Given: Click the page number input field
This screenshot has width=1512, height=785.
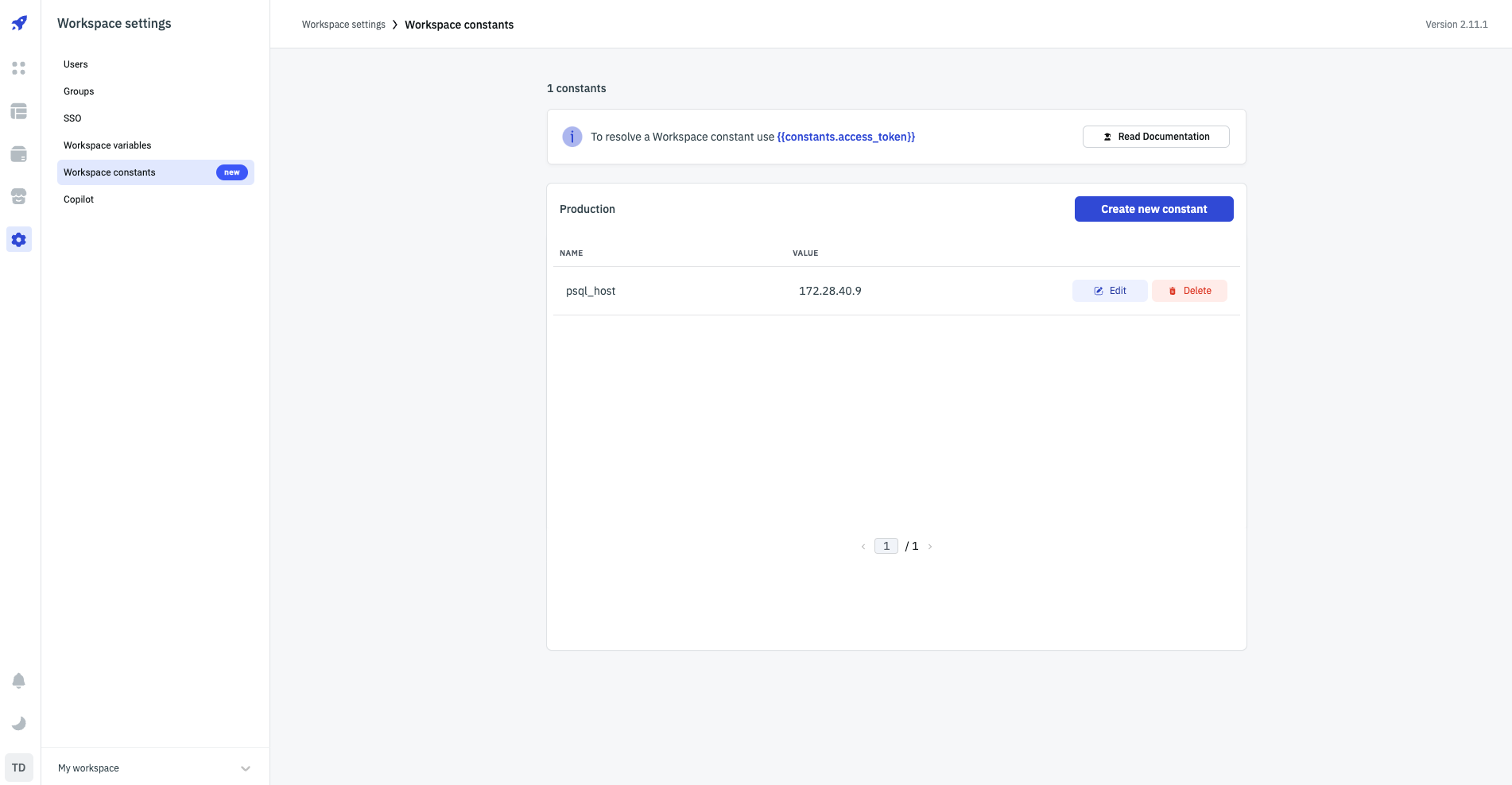Looking at the screenshot, I should click(x=886, y=546).
